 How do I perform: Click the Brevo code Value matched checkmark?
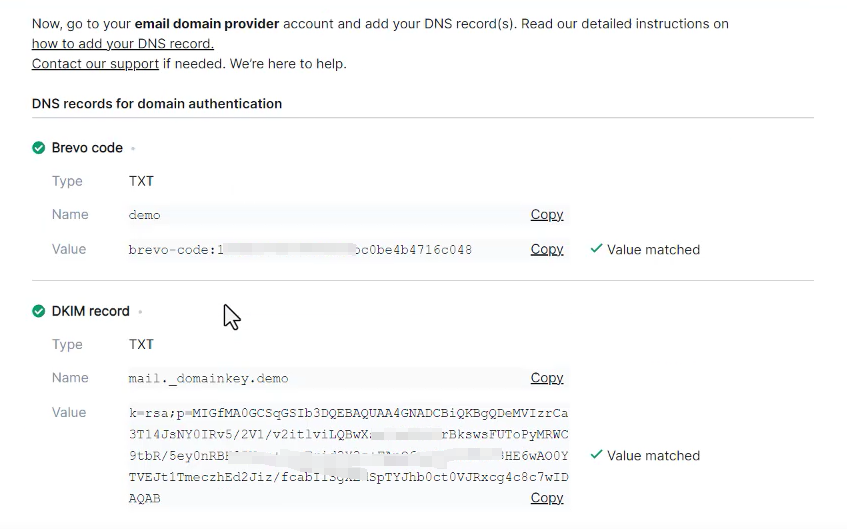[x=596, y=249]
